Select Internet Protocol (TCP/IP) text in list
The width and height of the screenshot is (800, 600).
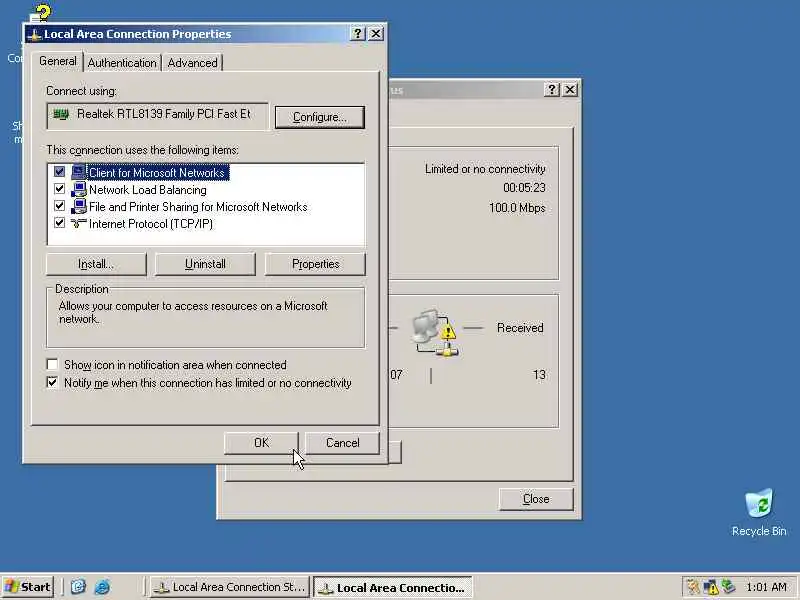pyautogui.click(x=151, y=223)
